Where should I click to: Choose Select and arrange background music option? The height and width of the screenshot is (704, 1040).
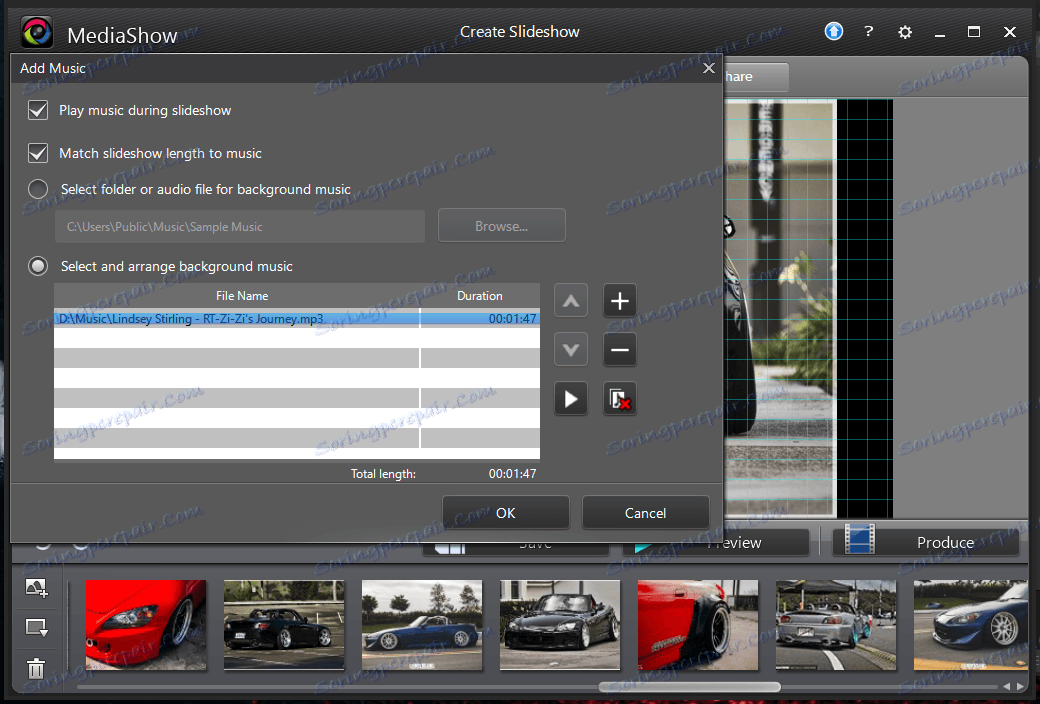point(39,266)
